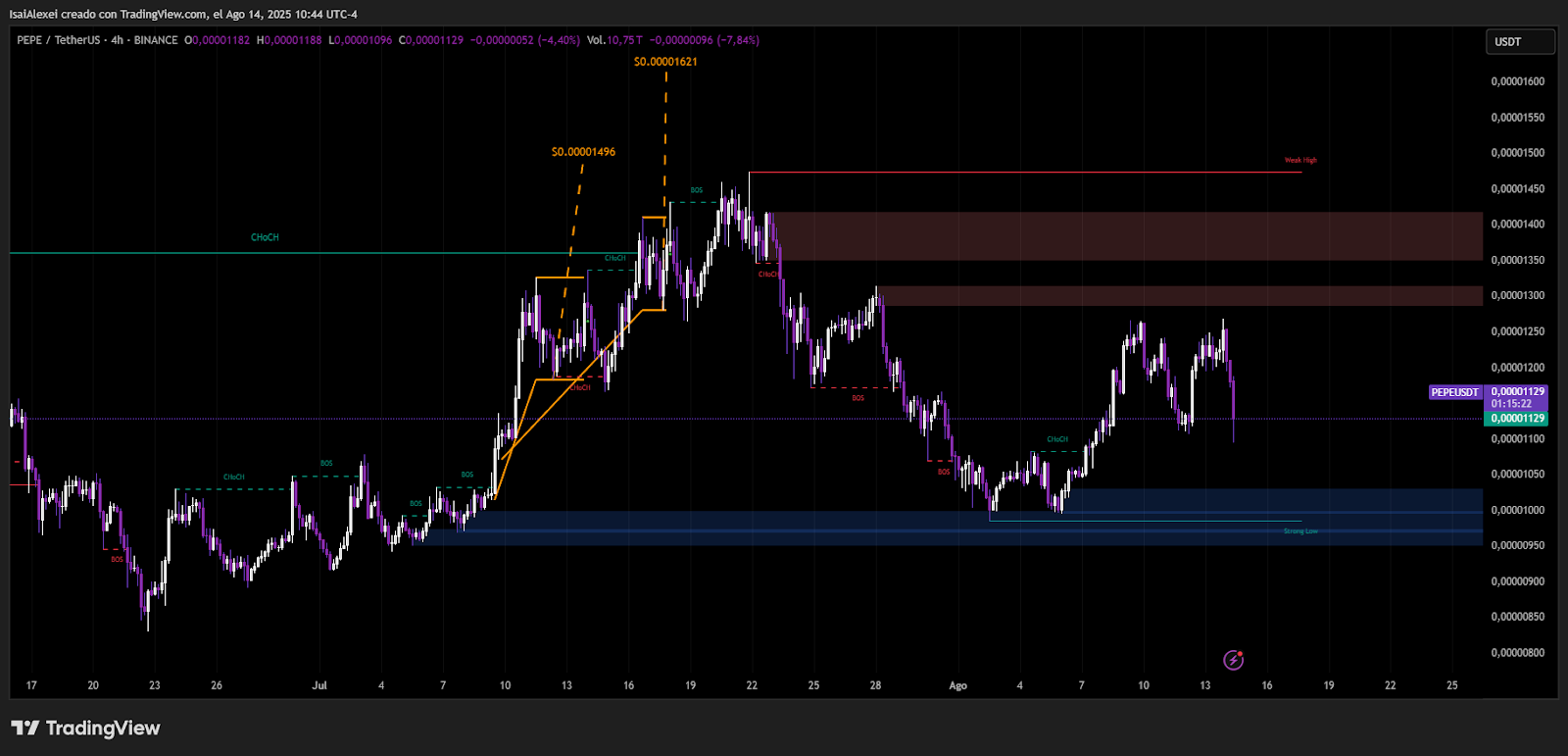The image size is (1568, 756).
Task: Click the BINANCE exchange label in header
Action: pyautogui.click(x=156, y=40)
